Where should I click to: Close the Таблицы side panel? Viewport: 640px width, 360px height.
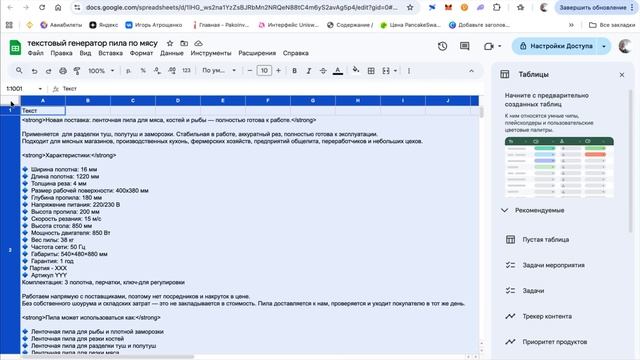pyautogui.click(x=622, y=75)
